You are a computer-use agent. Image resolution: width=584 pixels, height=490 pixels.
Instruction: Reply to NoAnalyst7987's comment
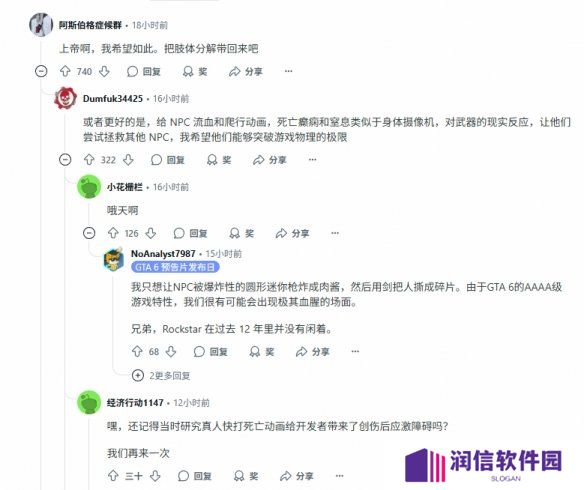click(x=211, y=351)
